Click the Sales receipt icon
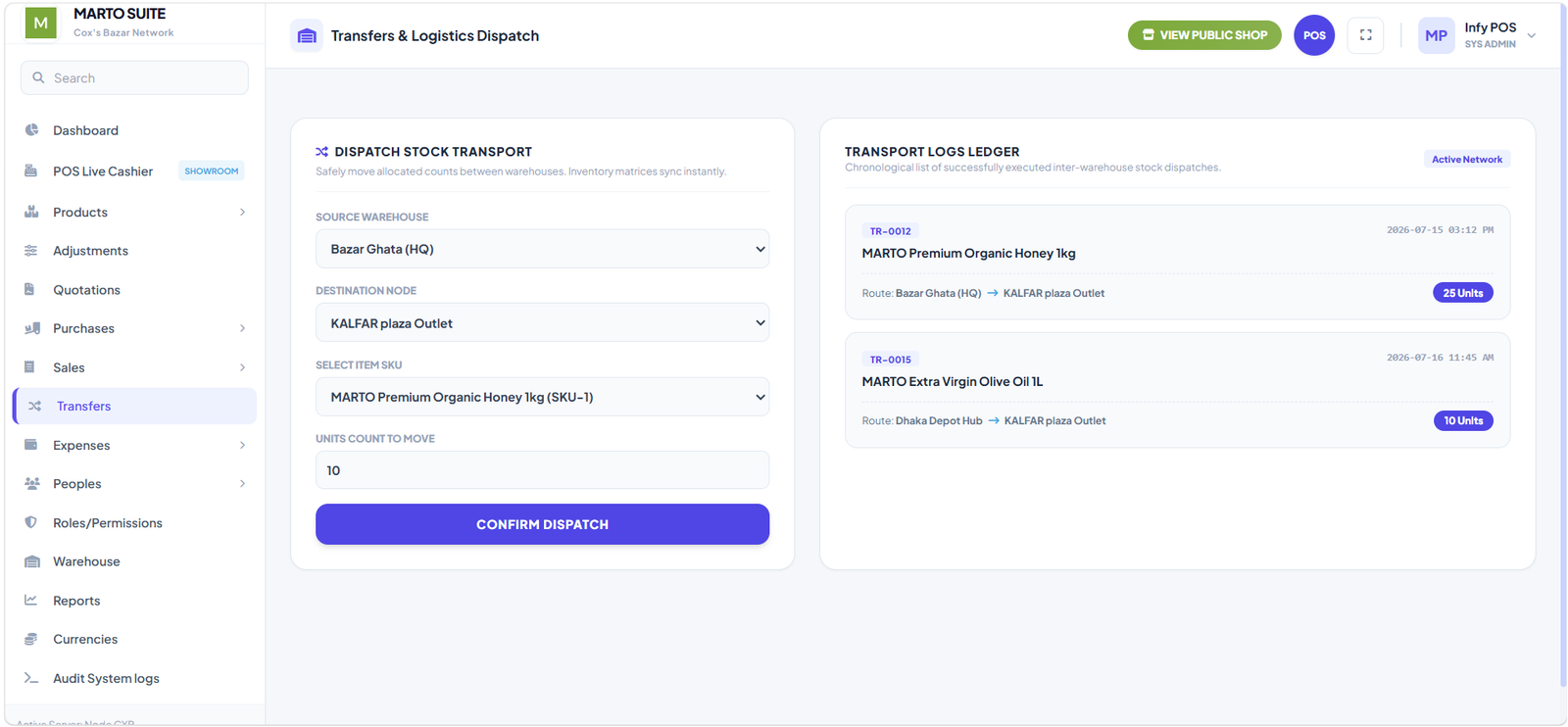1568x727 pixels. coord(30,367)
